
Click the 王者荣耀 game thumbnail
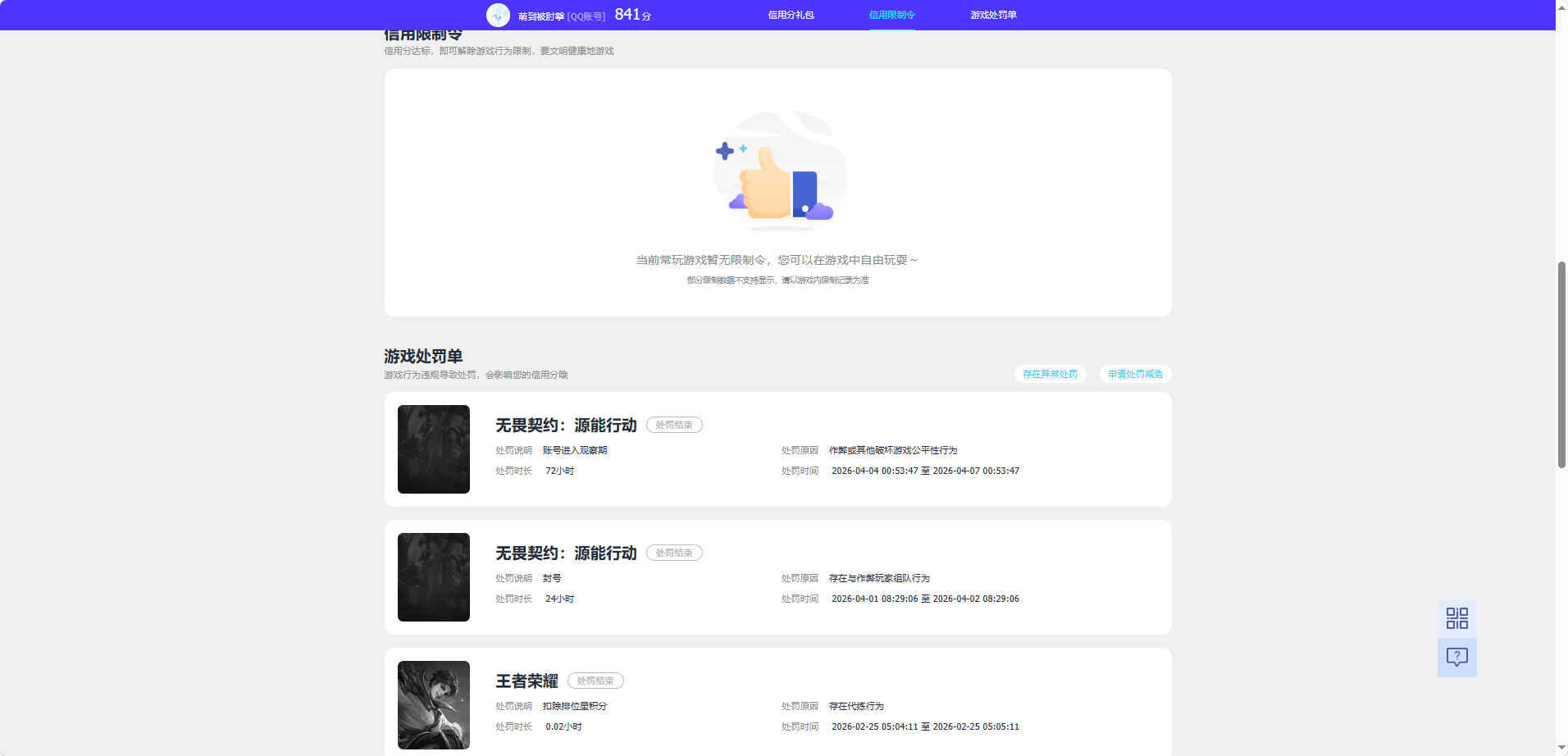(434, 705)
